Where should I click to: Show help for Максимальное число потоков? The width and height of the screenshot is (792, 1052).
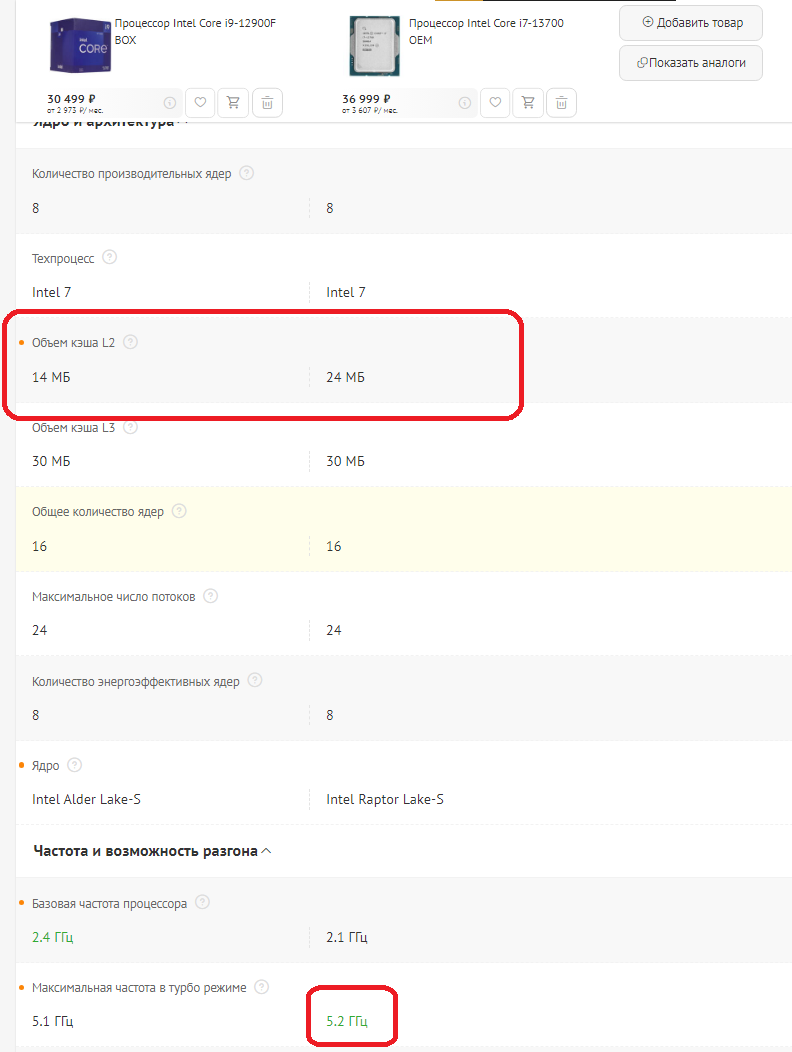pos(211,596)
